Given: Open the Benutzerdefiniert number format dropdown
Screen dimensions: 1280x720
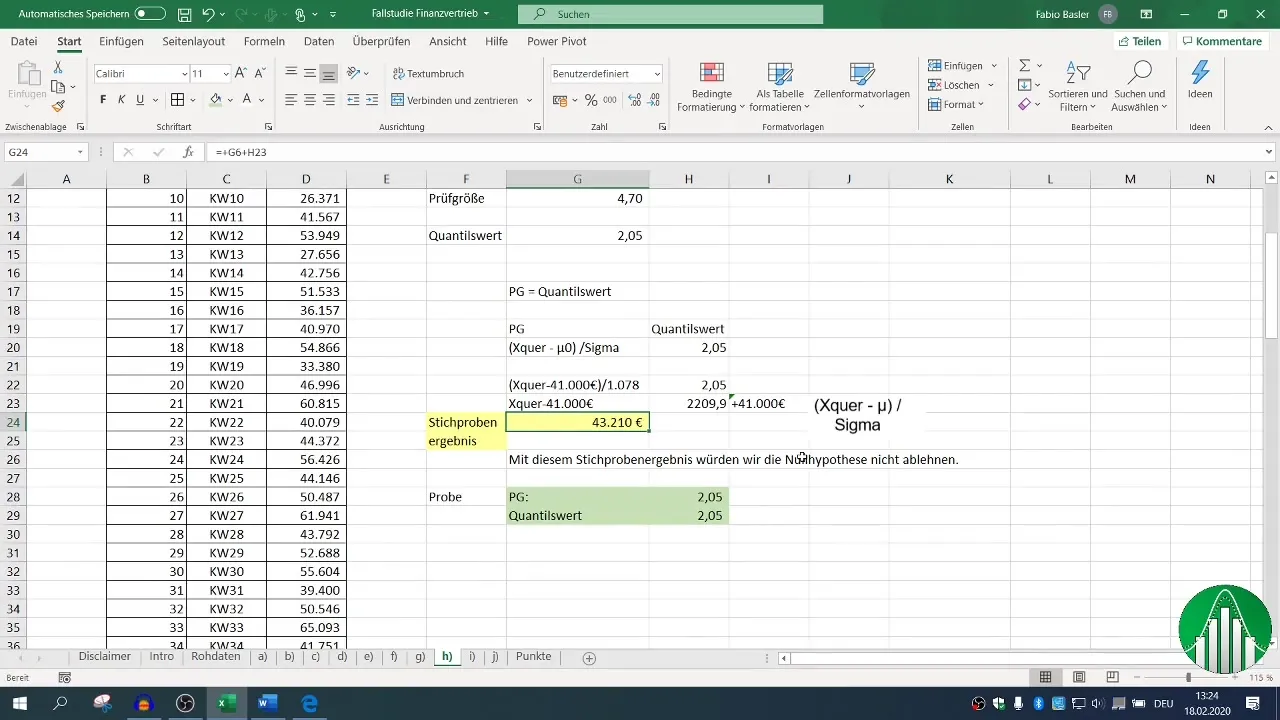Looking at the screenshot, I should tap(657, 74).
